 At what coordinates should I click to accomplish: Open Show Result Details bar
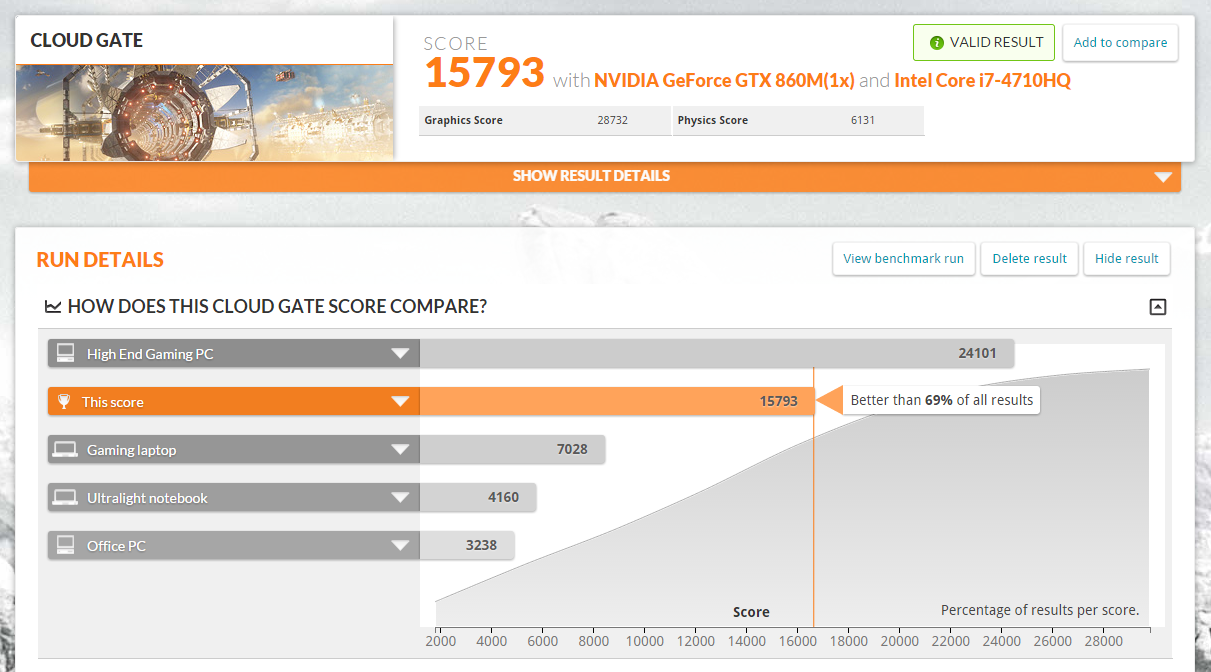coord(604,176)
